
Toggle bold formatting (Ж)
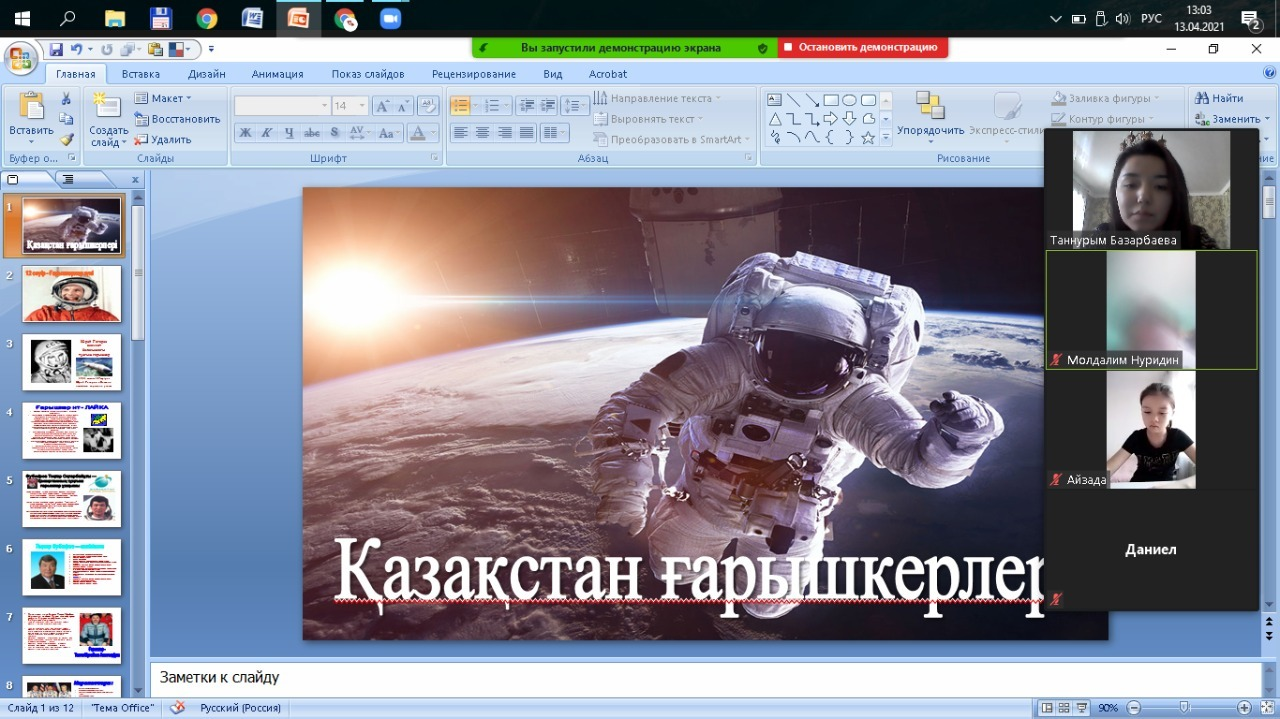tap(246, 133)
